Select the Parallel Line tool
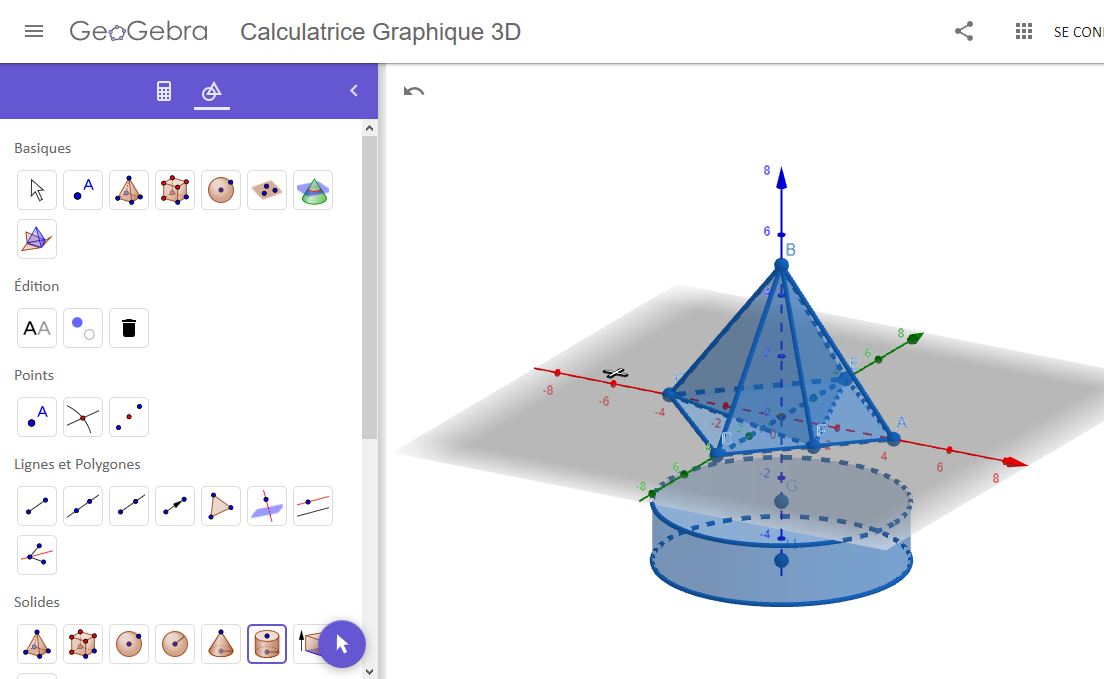Screen dimensions: 1104x679 click(x=313, y=506)
